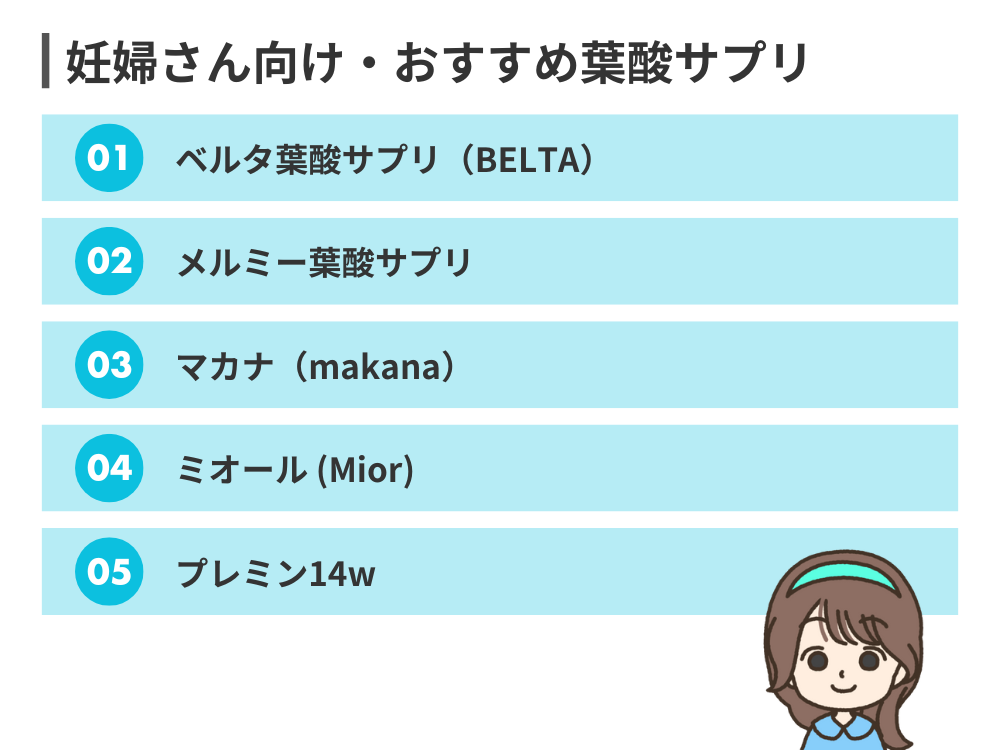Screen dimensions: 1000x750
Task: Click the 03 number circle badge
Action: click(x=109, y=365)
